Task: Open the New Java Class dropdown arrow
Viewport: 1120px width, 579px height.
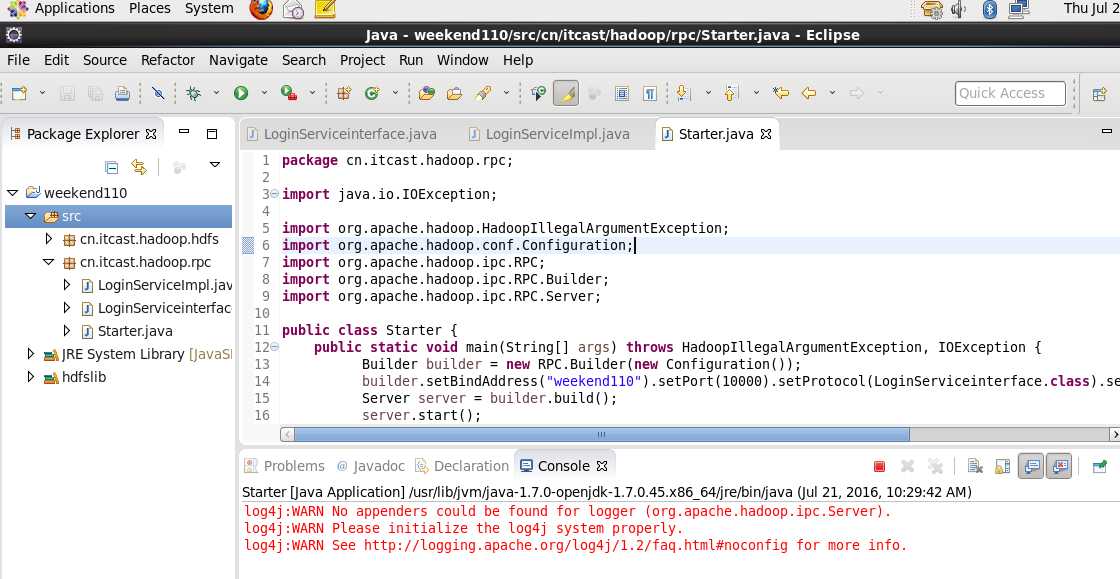Action: point(395,93)
